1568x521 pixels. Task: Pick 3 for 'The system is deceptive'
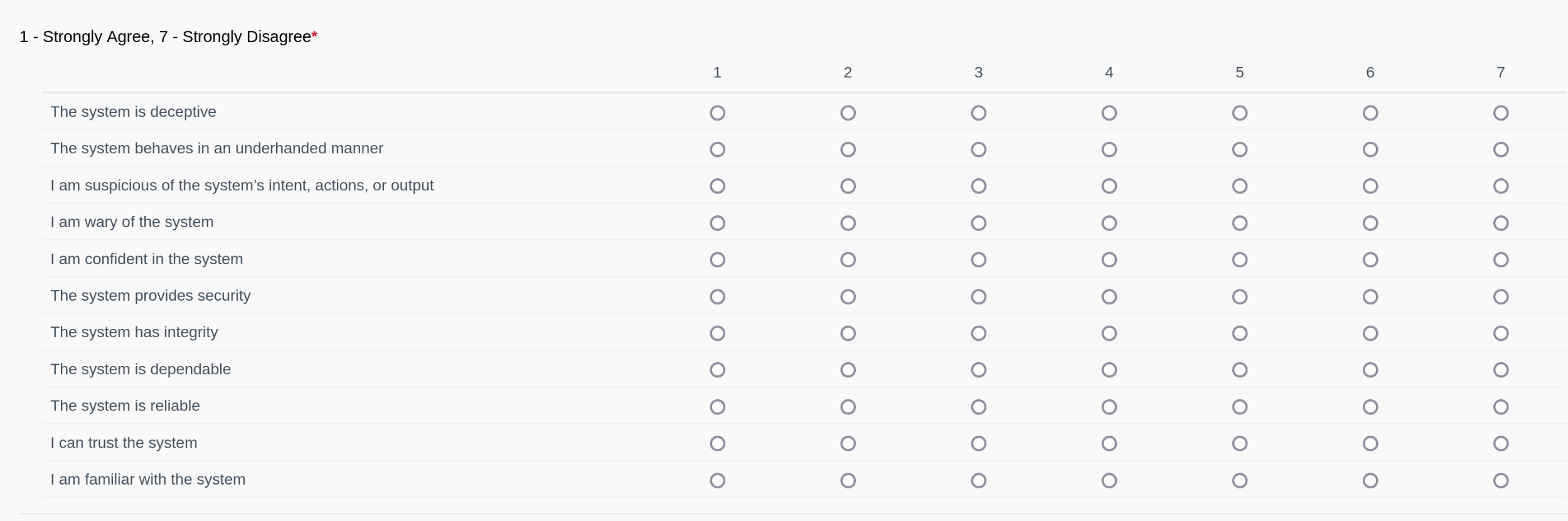pos(978,113)
